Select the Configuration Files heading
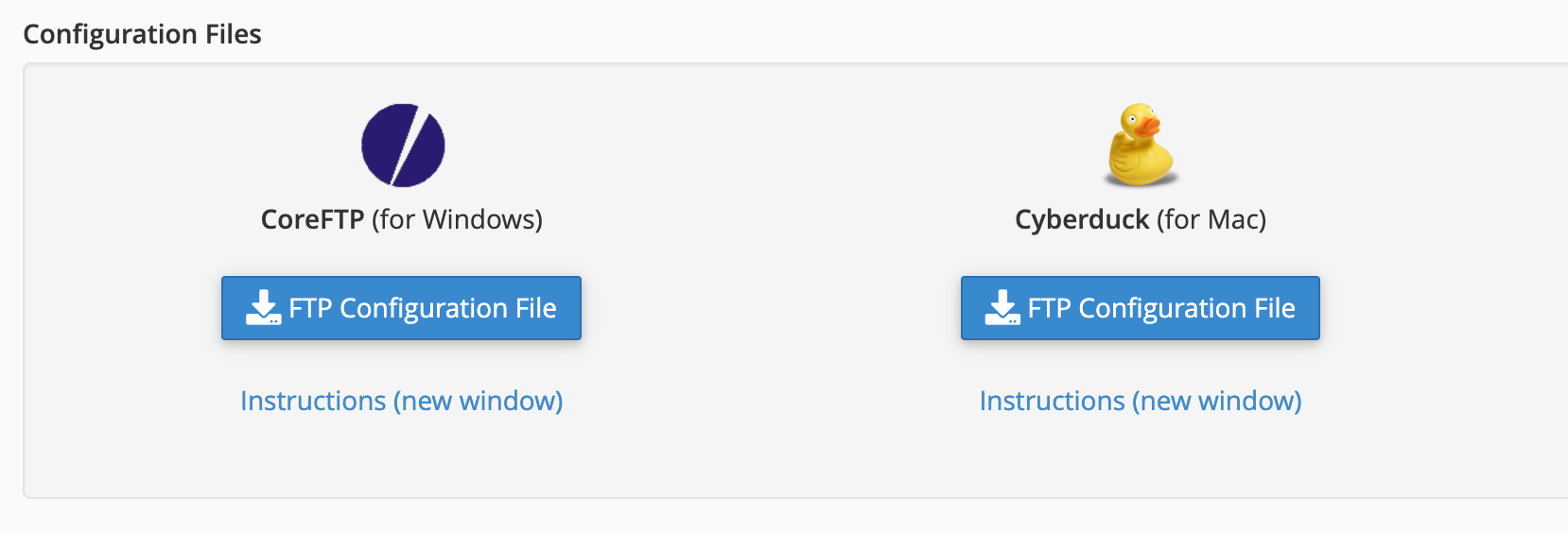This screenshot has width=1568, height=533. [142, 34]
